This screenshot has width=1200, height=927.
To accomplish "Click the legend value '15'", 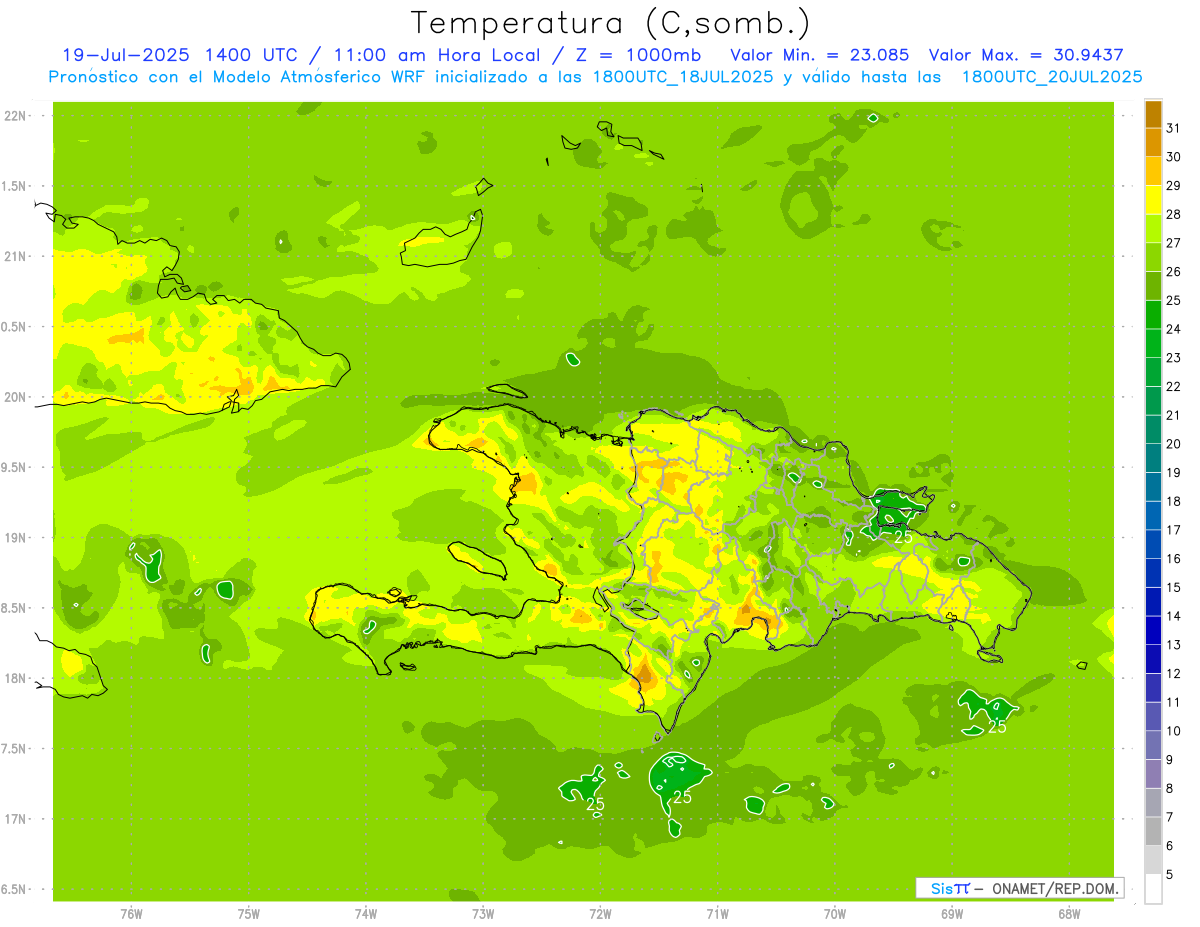I will pyautogui.click(x=1174, y=588).
